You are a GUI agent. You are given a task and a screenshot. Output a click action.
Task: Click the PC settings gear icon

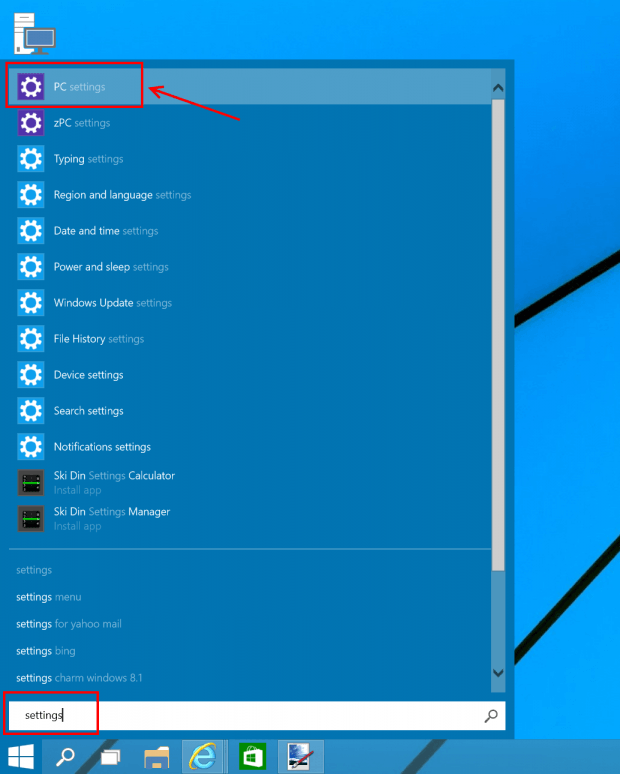(x=31, y=87)
